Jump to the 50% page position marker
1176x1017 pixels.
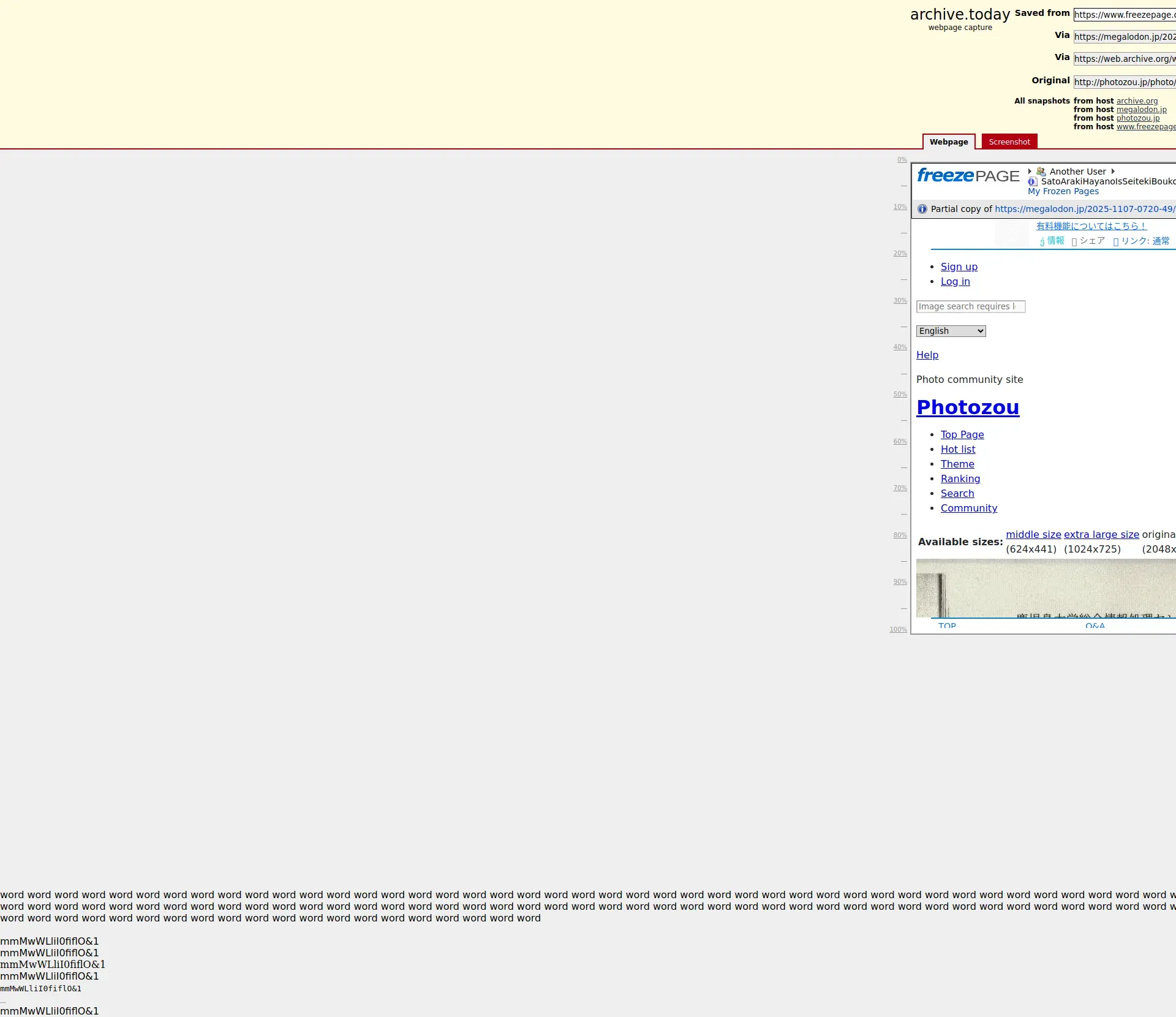click(899, 394)
